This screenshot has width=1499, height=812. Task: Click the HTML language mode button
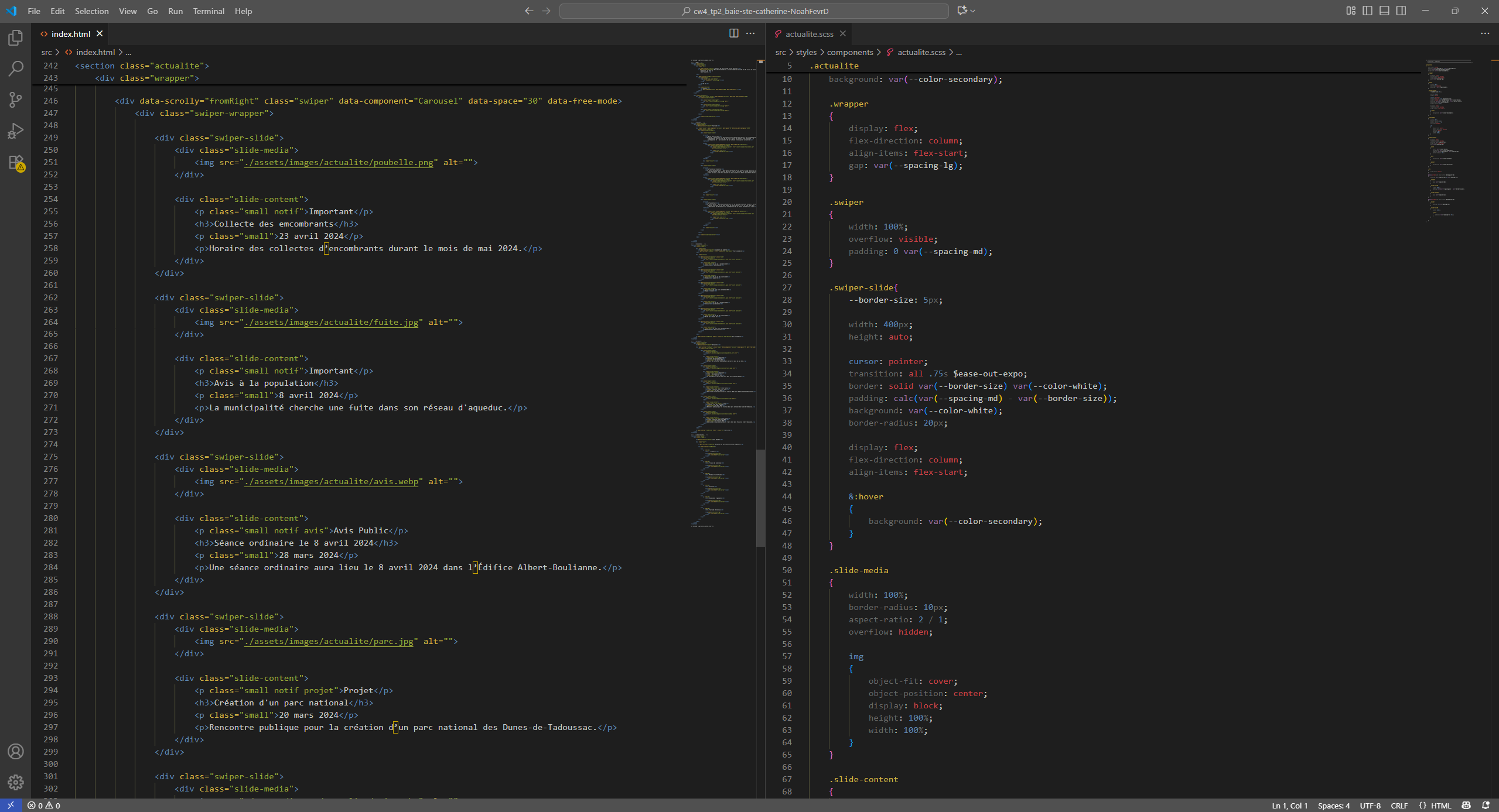coord(1440,806)
